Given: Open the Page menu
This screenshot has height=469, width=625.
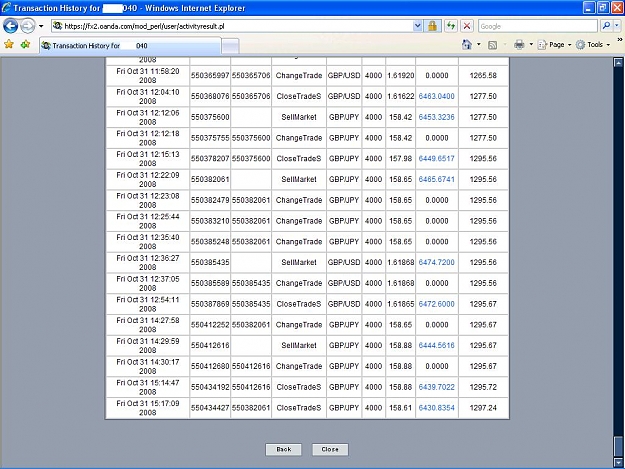Looking at the screenshot, I should [x=554, y=45].
